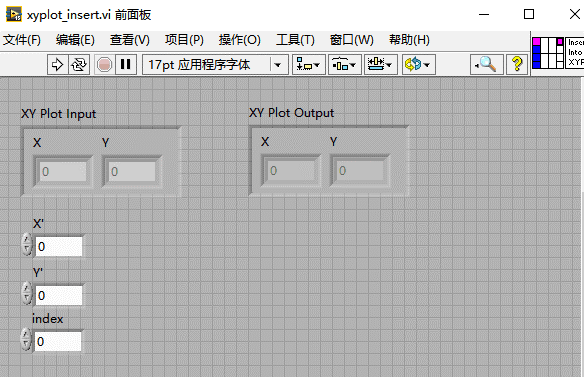The height and width of the screenshot is (377, 584).
Task: Click the VI icon in corner
Action: pos(575,53)
